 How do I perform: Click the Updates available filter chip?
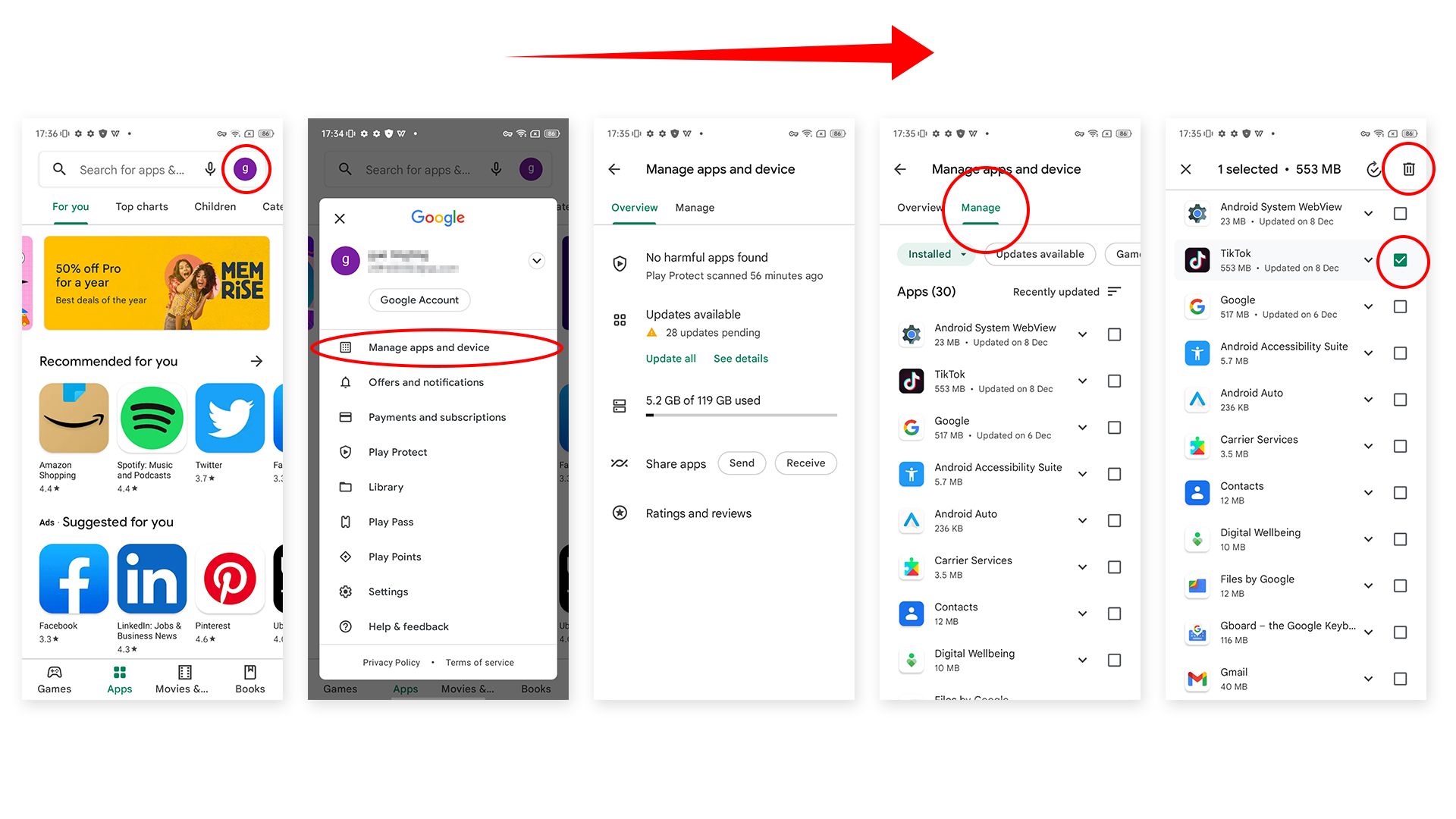(x=1040, y=254)
